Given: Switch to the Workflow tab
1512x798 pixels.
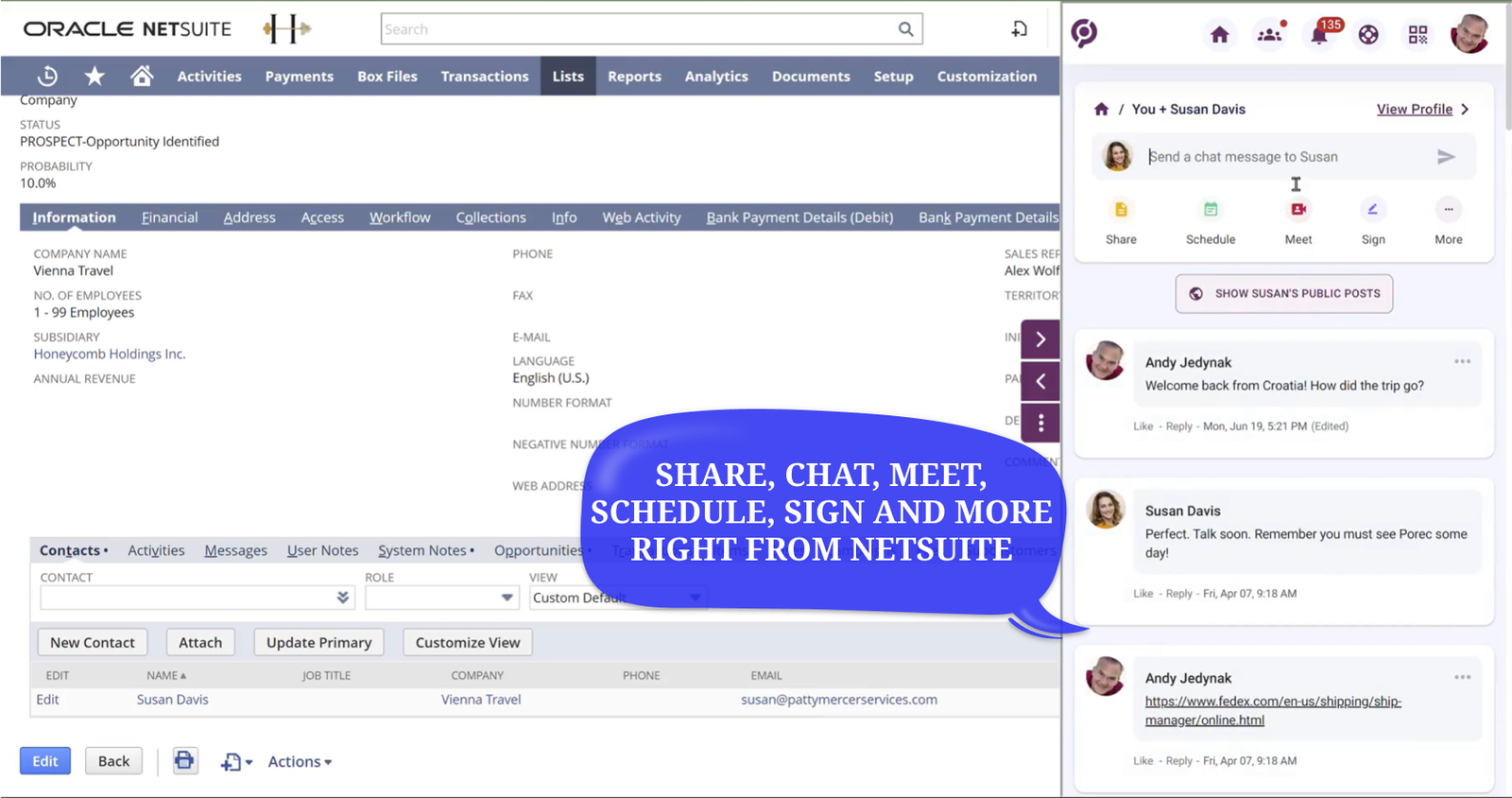Looking at the screenshot, I should (x=400, y=217).
